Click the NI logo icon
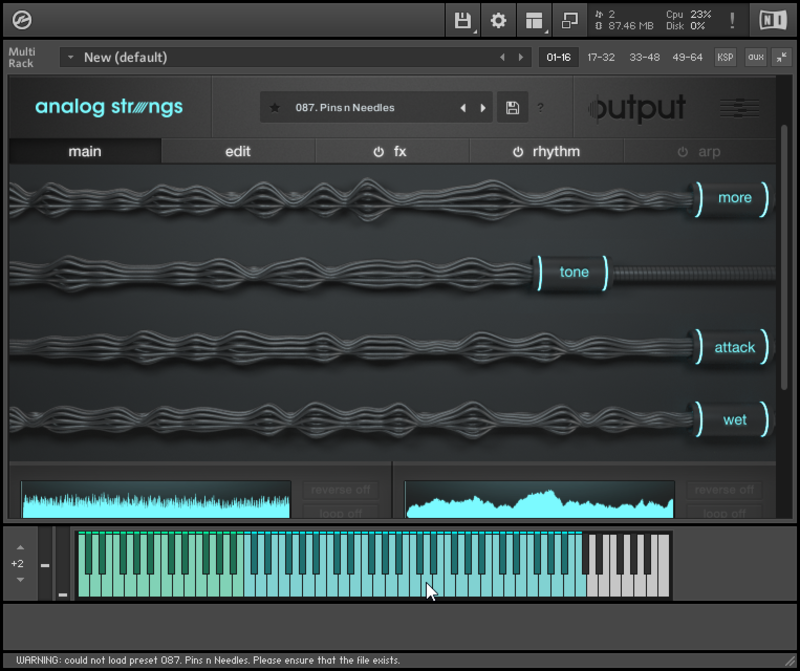This screenshot has width=800, height=671. pos(772,20)
